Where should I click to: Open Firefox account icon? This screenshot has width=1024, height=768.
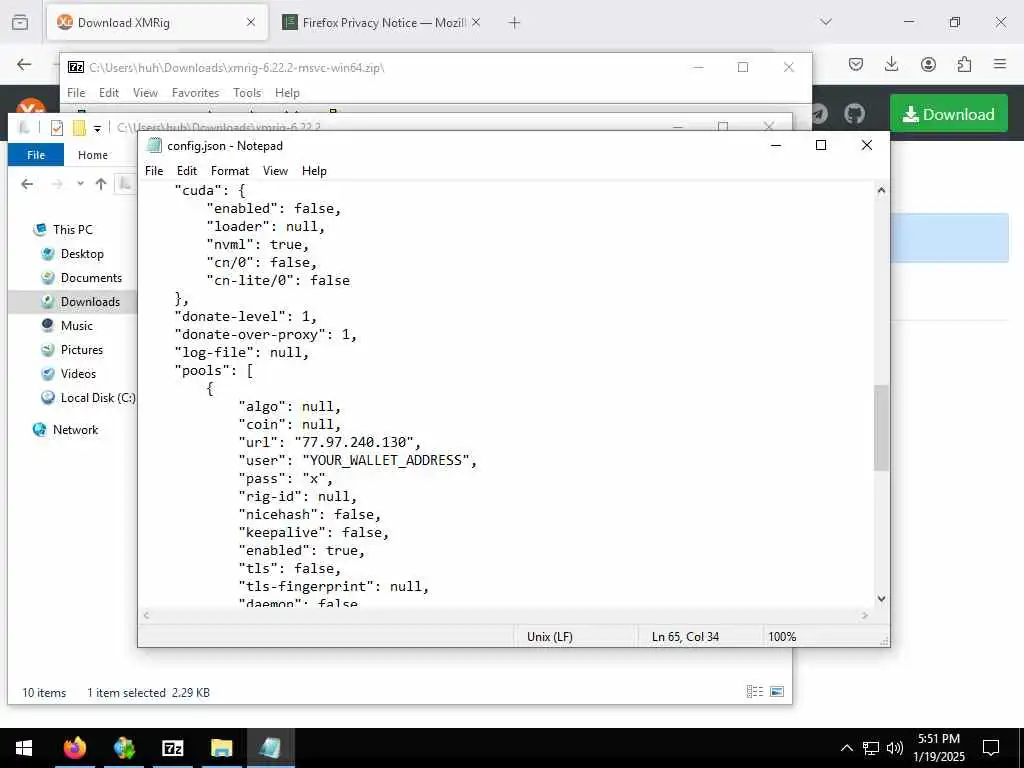[928, 64]
